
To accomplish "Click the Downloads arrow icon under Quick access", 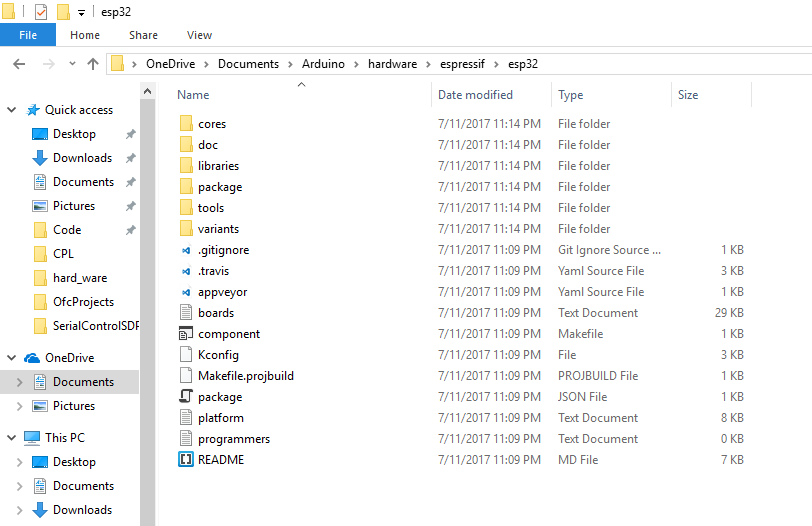I will (40, 158).
